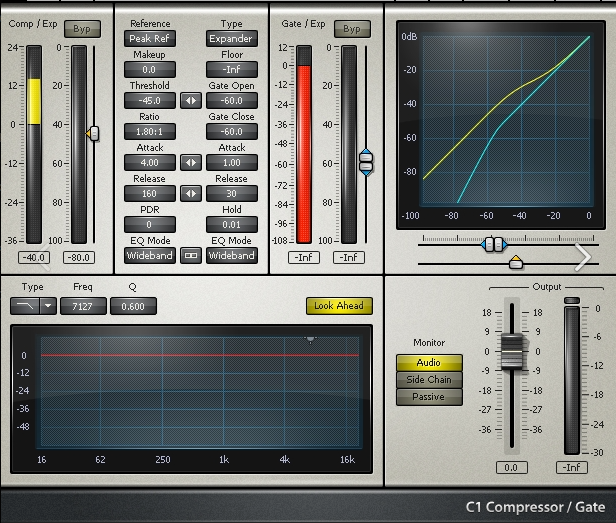
Task: Click the Ratio value field 1.80:1
Action: [150, 132]
